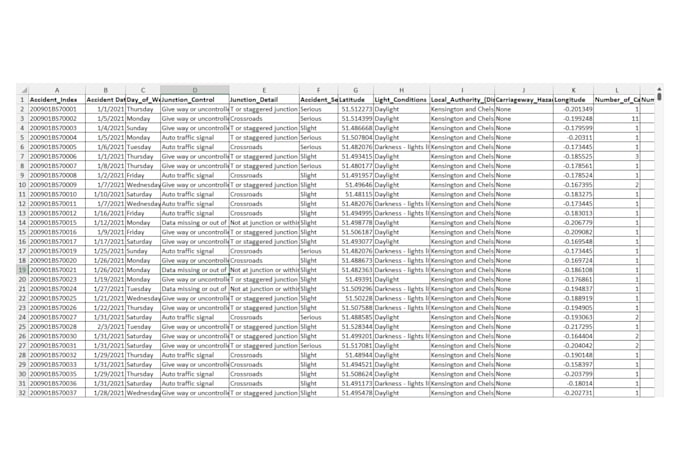Click the Select All corner triangle
The width and height of the screenshot is (680, 459).
point(24,90)
